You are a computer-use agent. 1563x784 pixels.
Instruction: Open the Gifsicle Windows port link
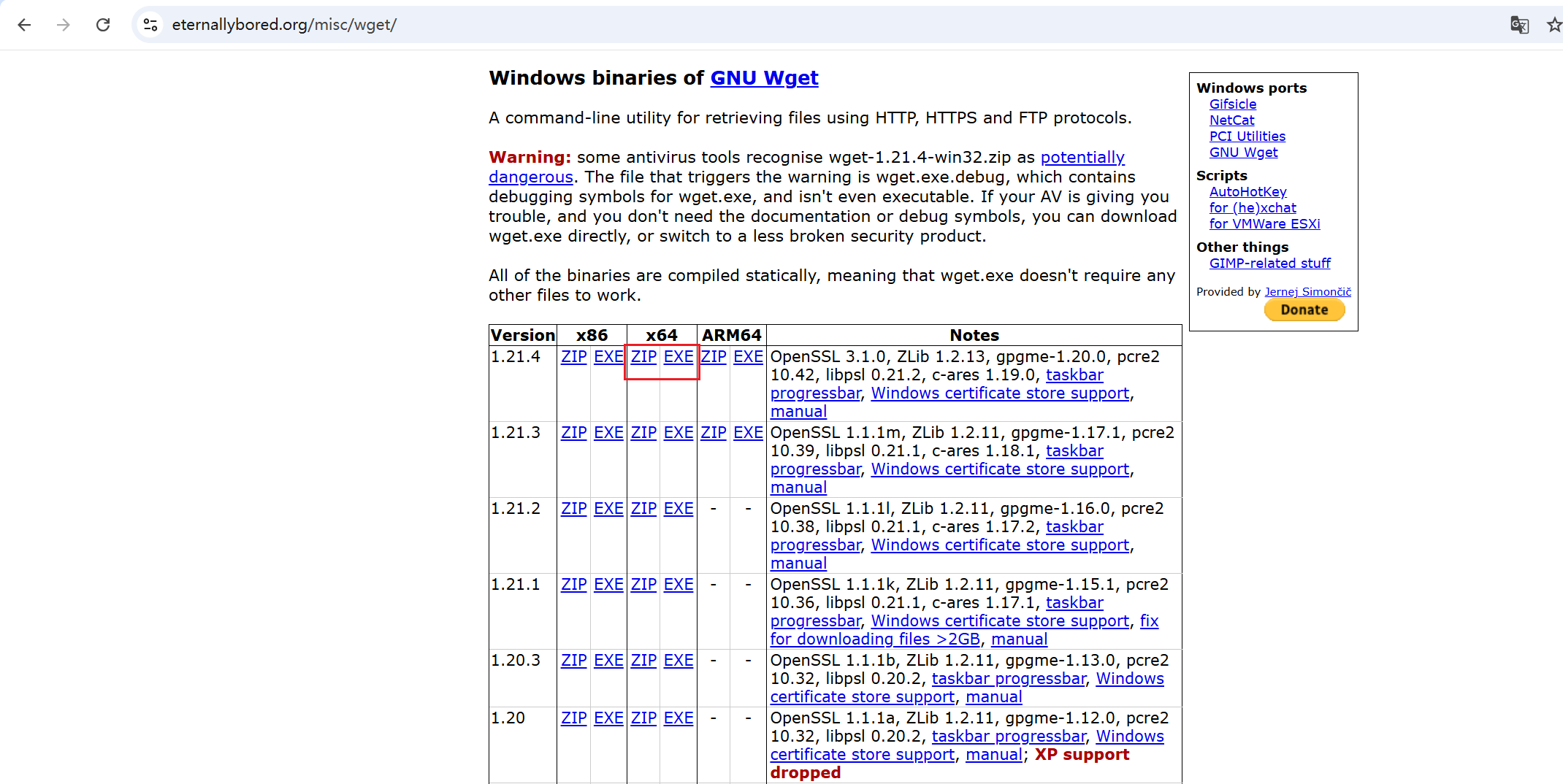click(x=1232, y=104)
